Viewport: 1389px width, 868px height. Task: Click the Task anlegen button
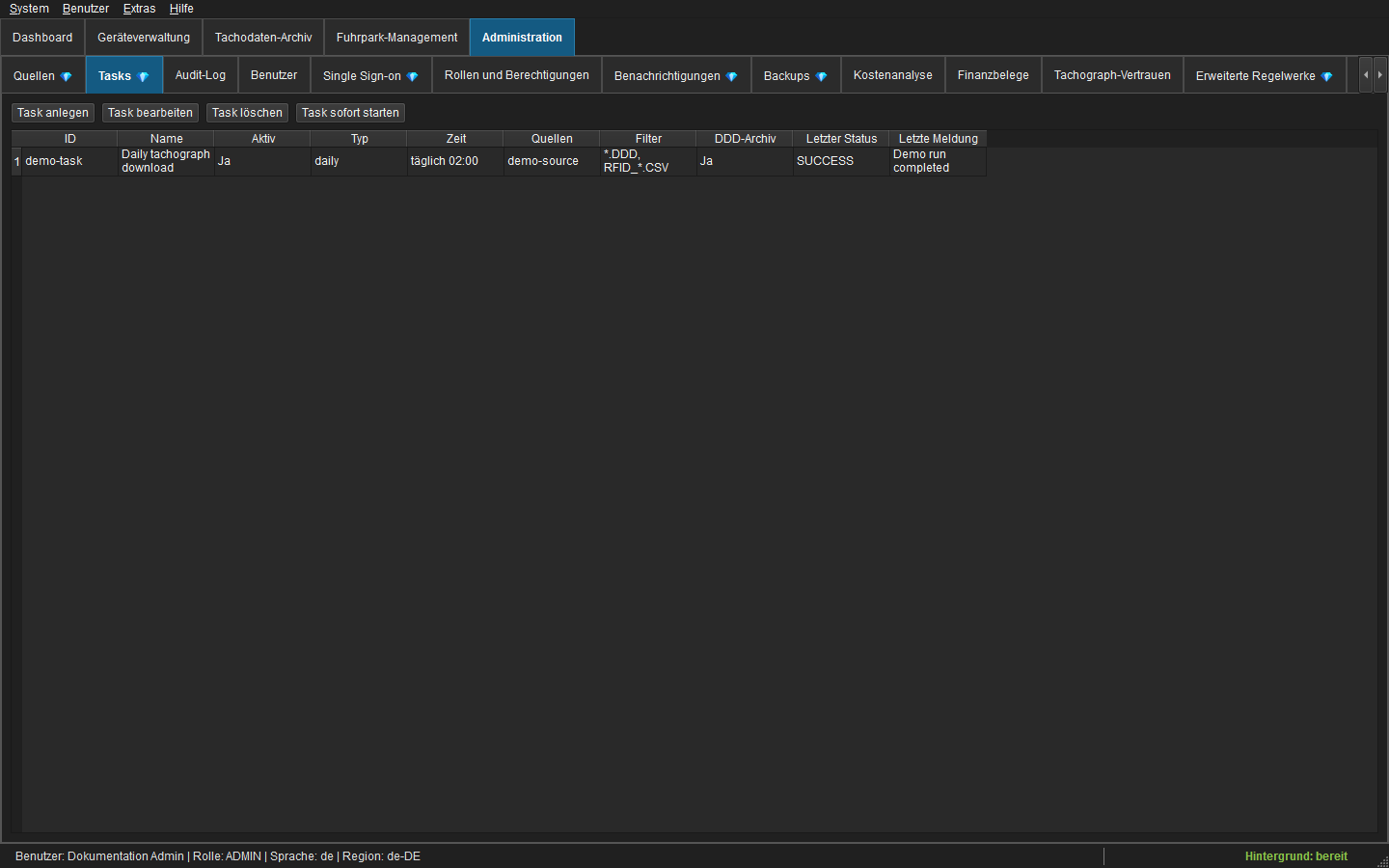[53, 113]
